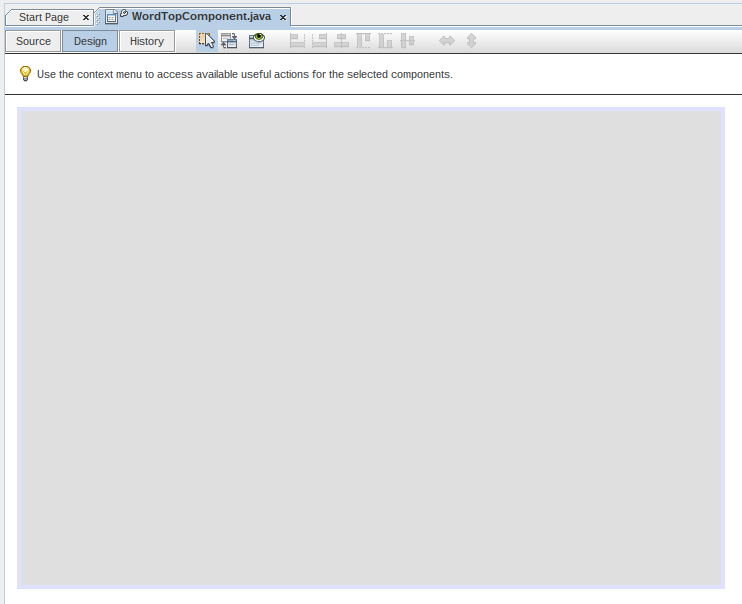
Task: Click Align Bottom in Row icon
Action: coord(385,41)
